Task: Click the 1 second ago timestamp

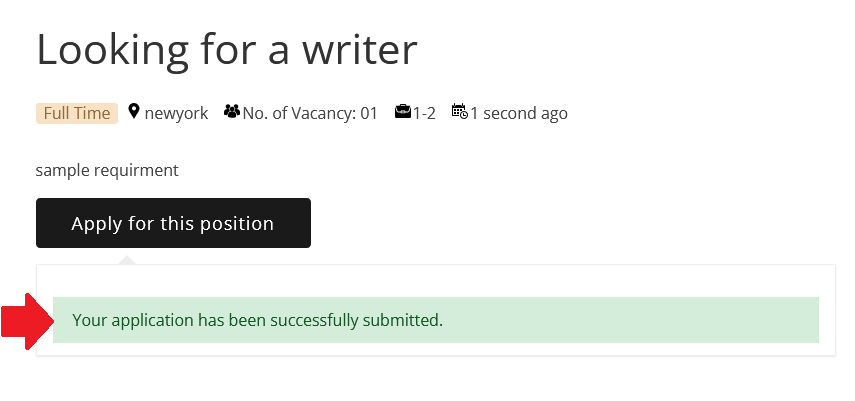Action: click(519, 113)
